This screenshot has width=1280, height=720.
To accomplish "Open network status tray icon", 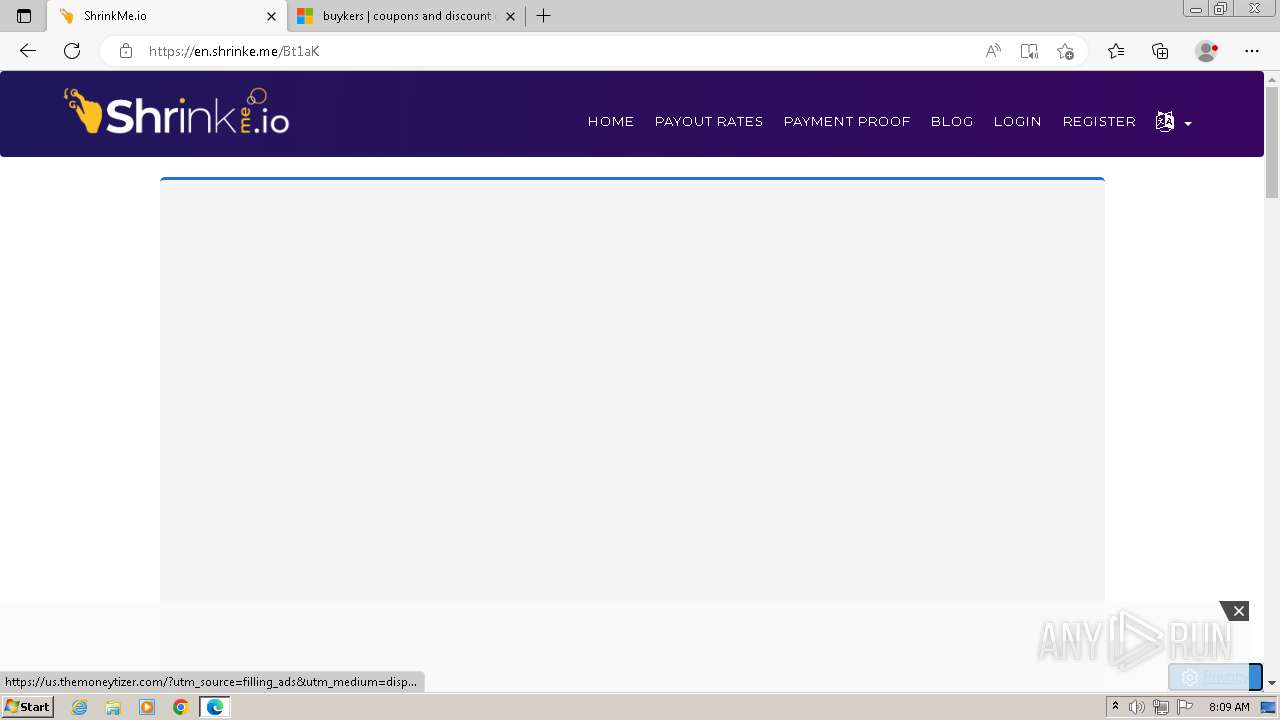I will [x=1161, y=707].
